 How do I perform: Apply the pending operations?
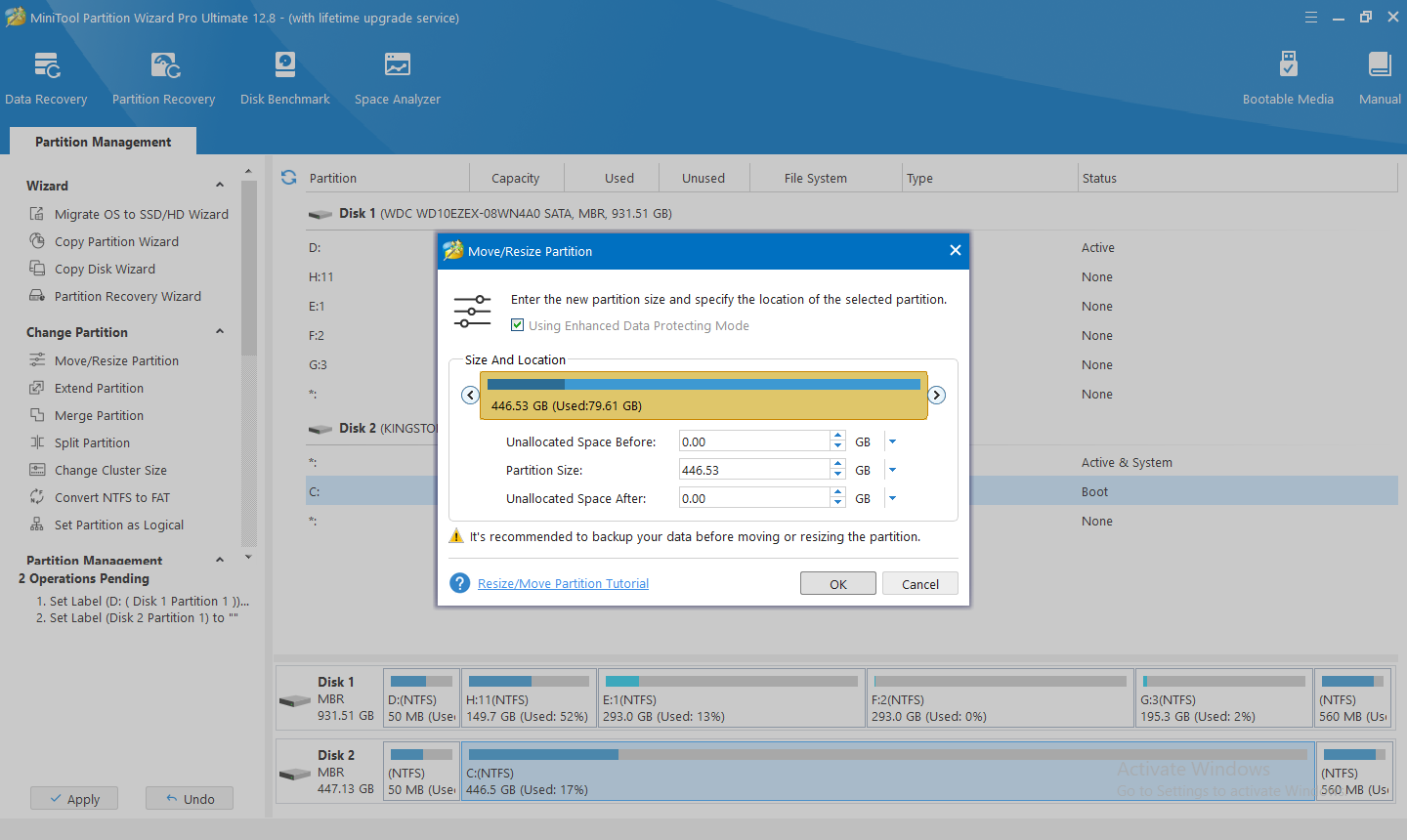pyautogui.click(x=74, y=798)
